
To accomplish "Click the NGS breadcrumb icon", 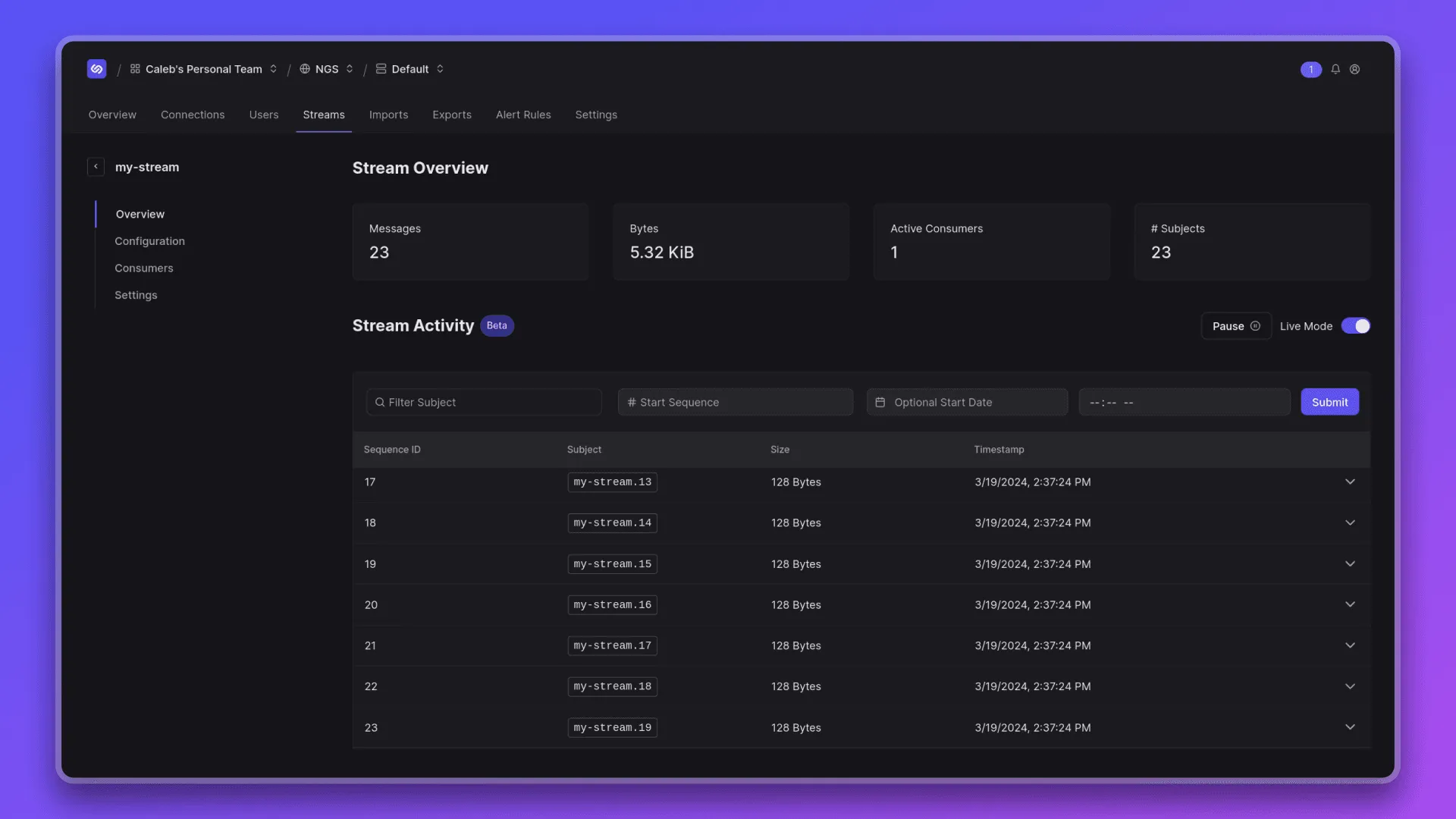I will click(x=303, y=68).
